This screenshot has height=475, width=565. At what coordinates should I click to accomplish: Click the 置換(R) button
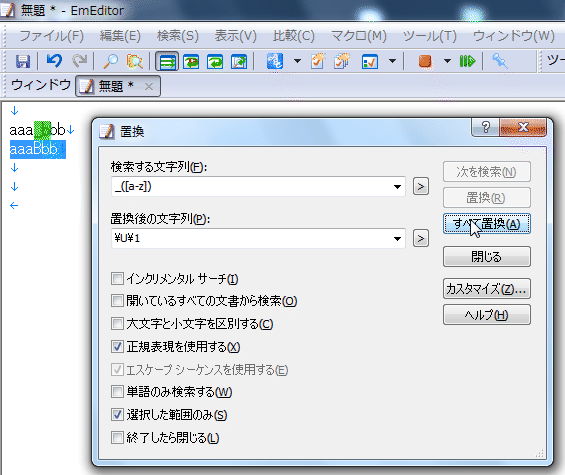point(486,198)
